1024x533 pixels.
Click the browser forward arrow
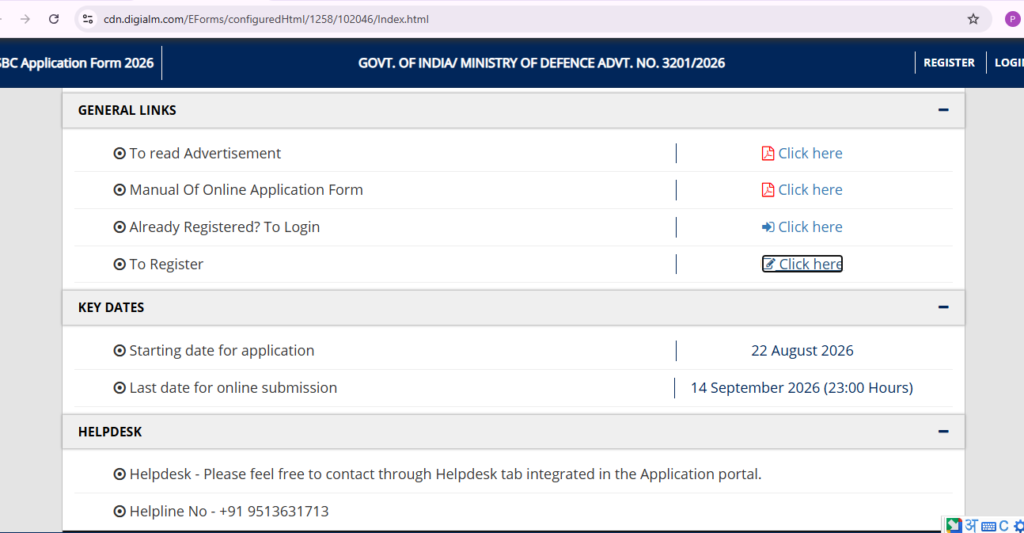pos(25,19)
